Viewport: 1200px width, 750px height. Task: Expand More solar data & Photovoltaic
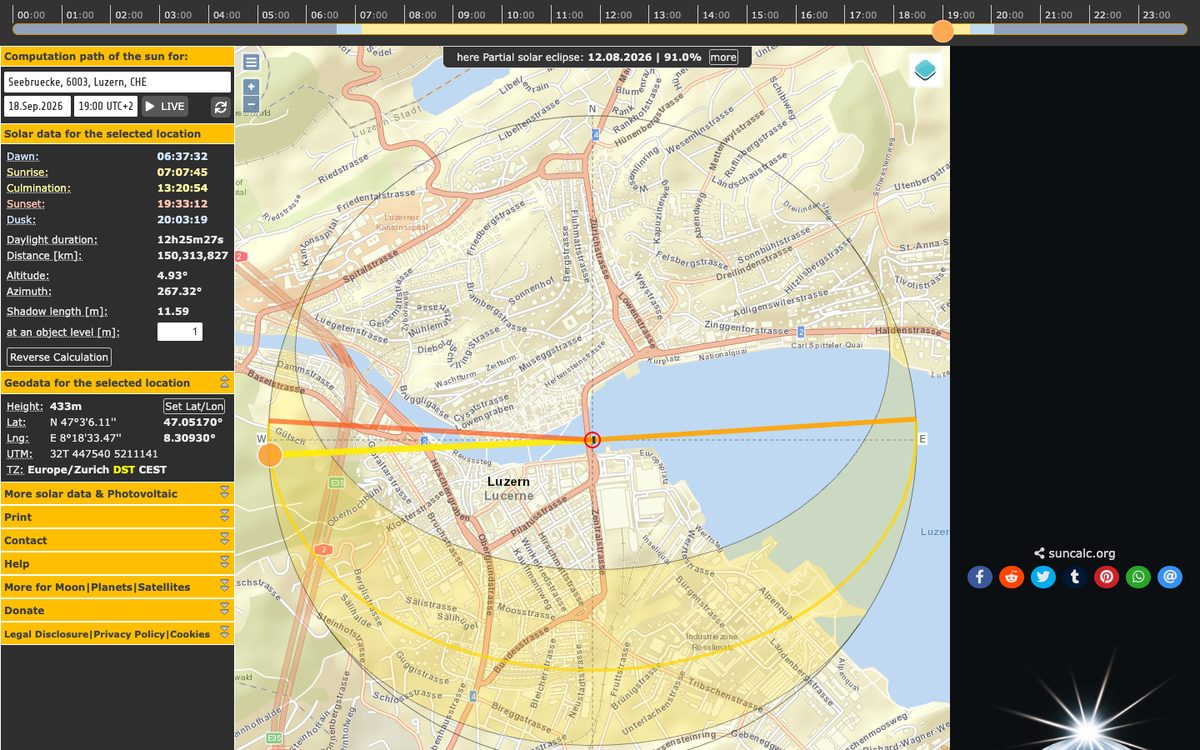click(117, 494)
